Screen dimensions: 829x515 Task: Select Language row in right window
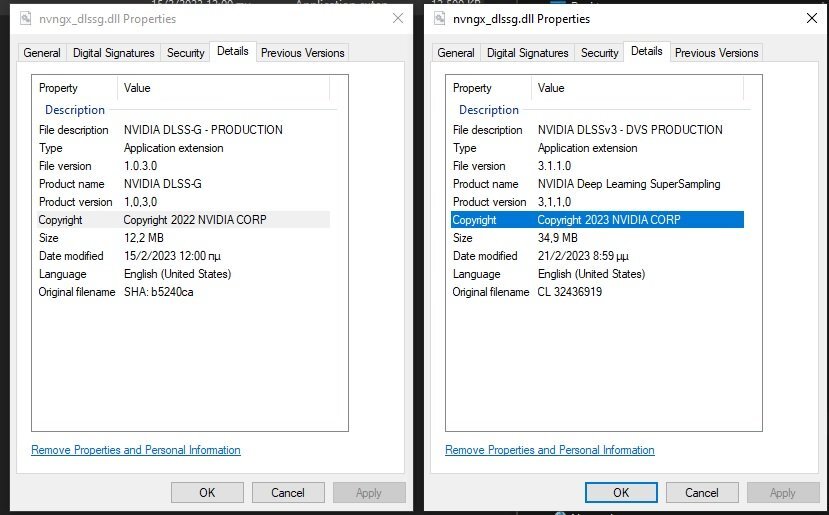(597, 274)
